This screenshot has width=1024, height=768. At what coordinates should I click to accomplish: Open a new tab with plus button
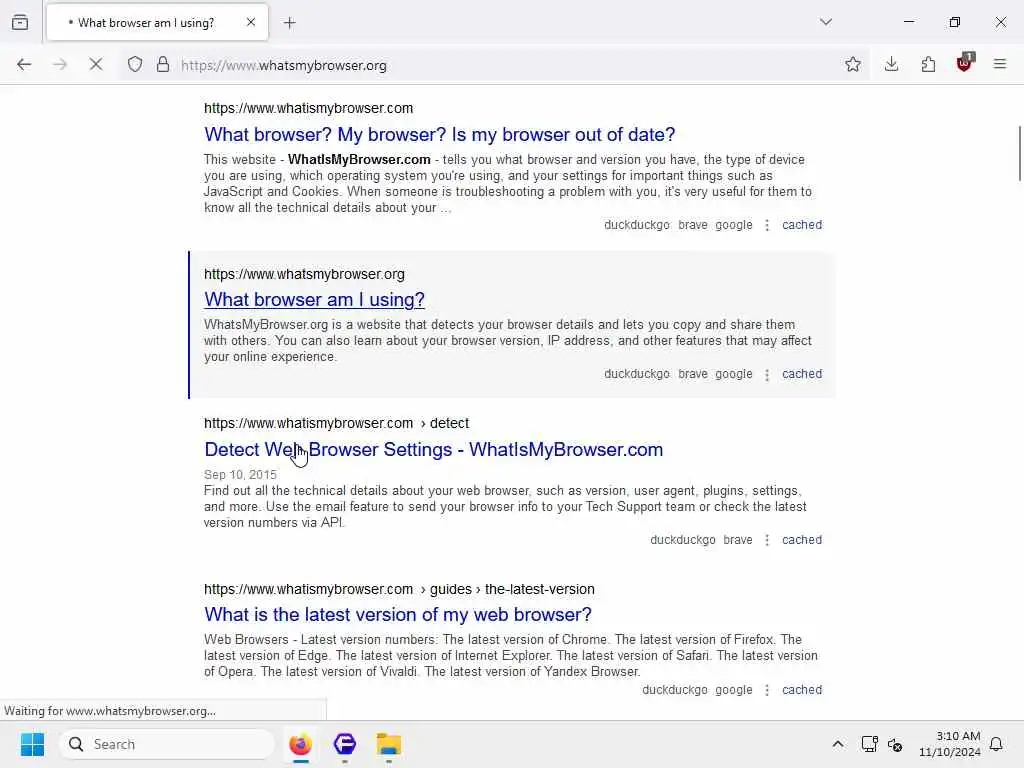click(x=290, y=23)
